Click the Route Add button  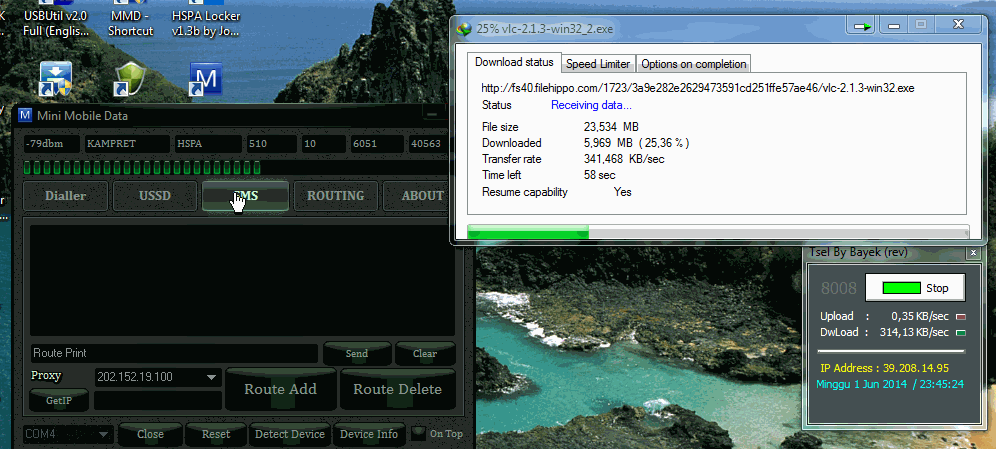pos(280,389)
